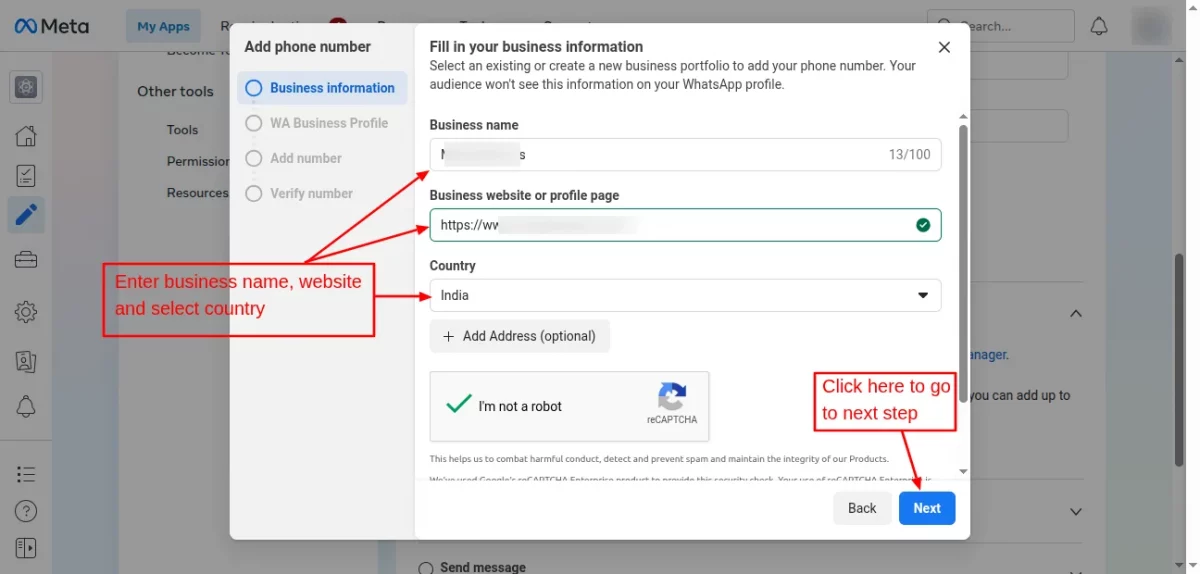Viewport: 1200px width, 574px height.
Task: Open the briefcase icon in sidebar
Action: pyautogui.click(x=26, y=260)
